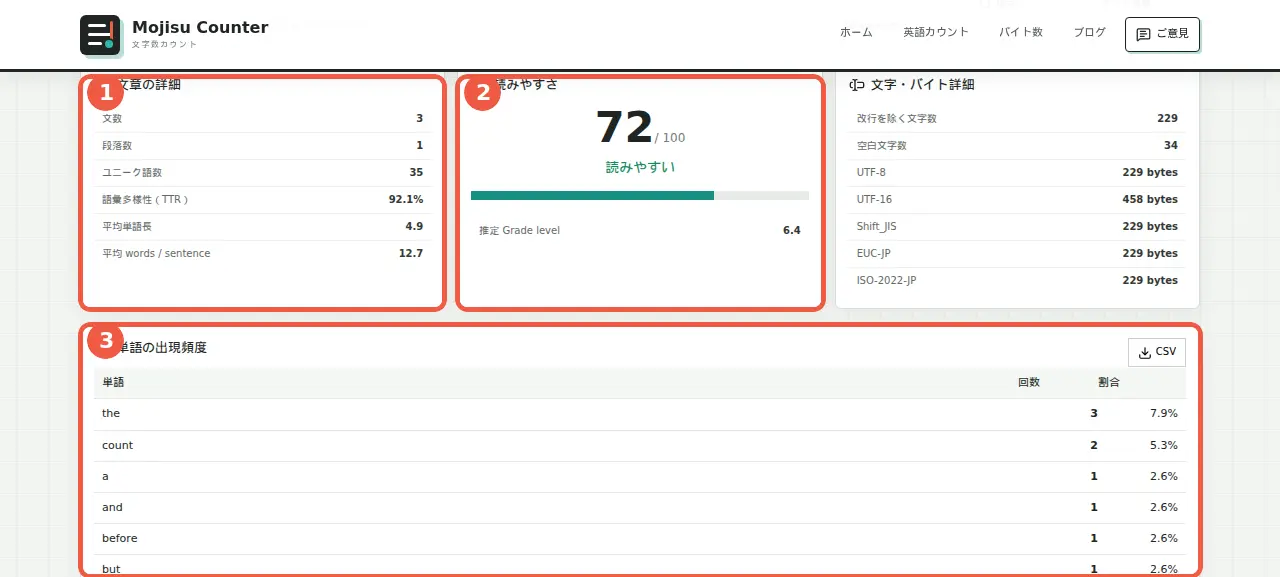Click the red number 2 badge

(x=483, y=93)
